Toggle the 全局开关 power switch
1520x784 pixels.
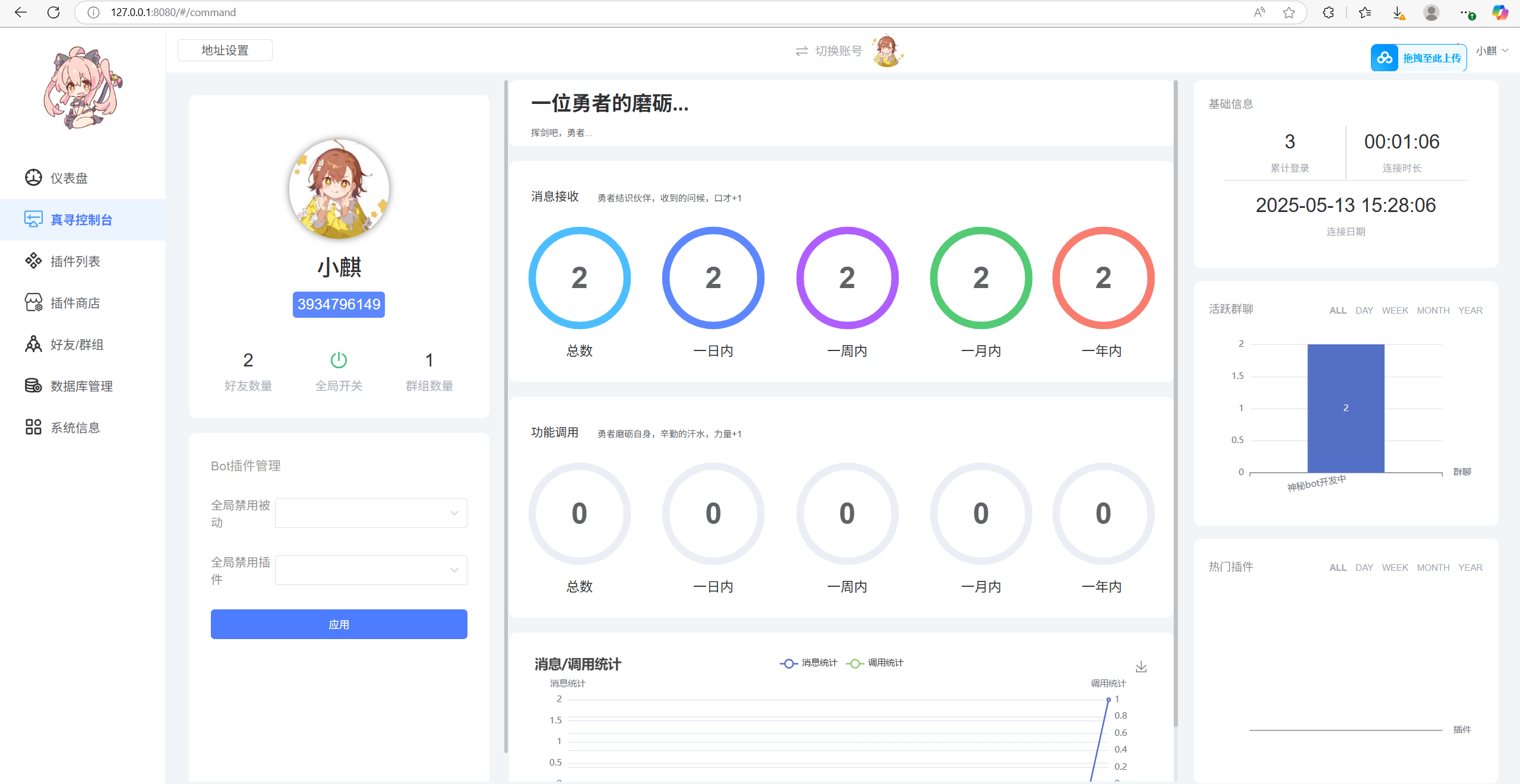[x=339, y=360]
